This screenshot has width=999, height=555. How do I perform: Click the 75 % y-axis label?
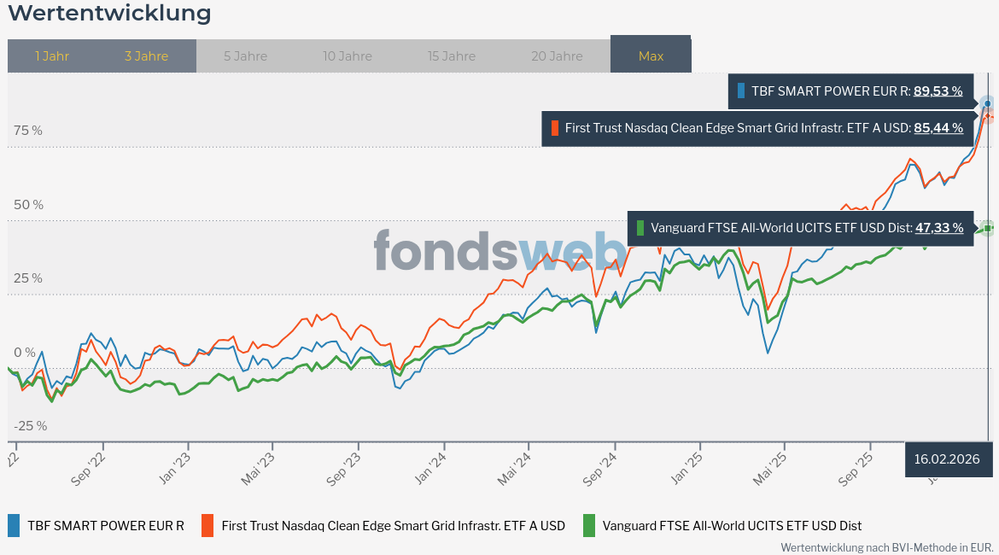[28, 131]
